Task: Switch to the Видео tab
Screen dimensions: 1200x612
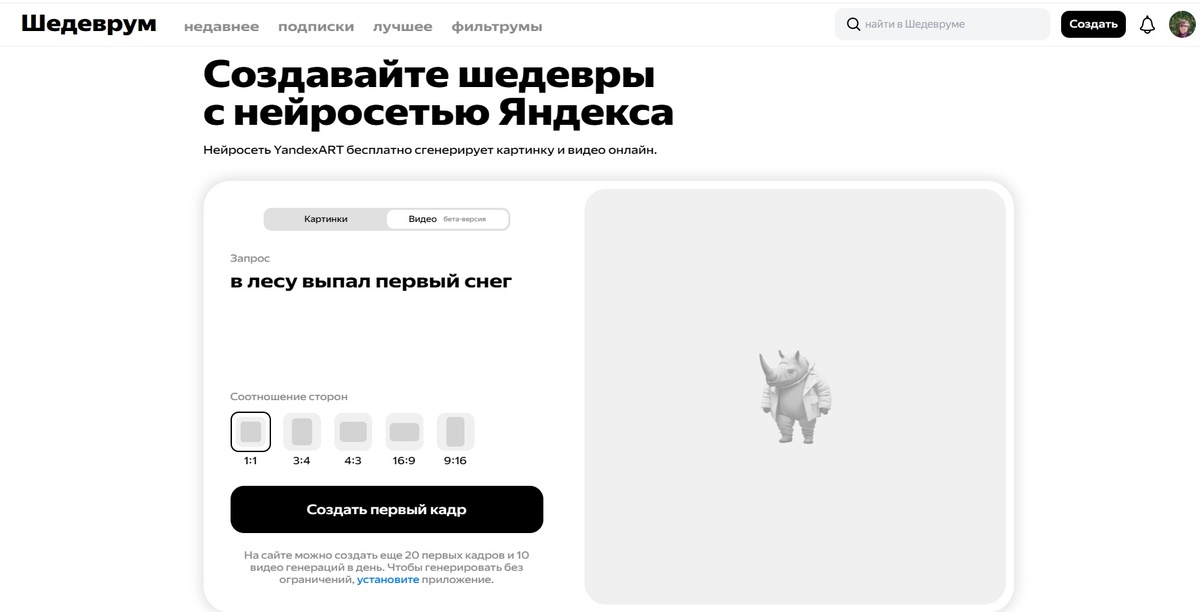Action: pyautogui.click(x=421, y=218)
